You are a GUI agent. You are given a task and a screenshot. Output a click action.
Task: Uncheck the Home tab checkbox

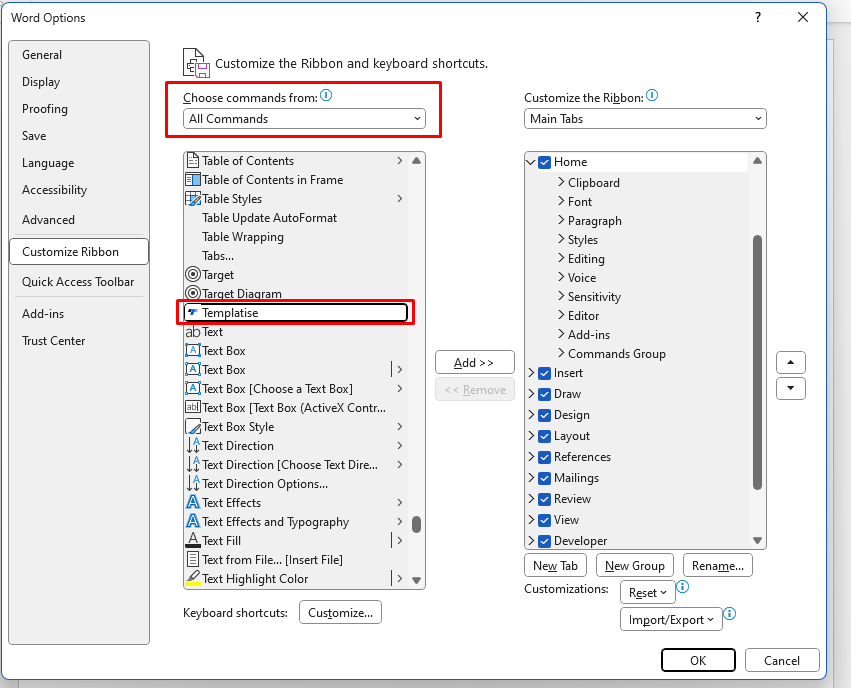[x=544, y=162]
